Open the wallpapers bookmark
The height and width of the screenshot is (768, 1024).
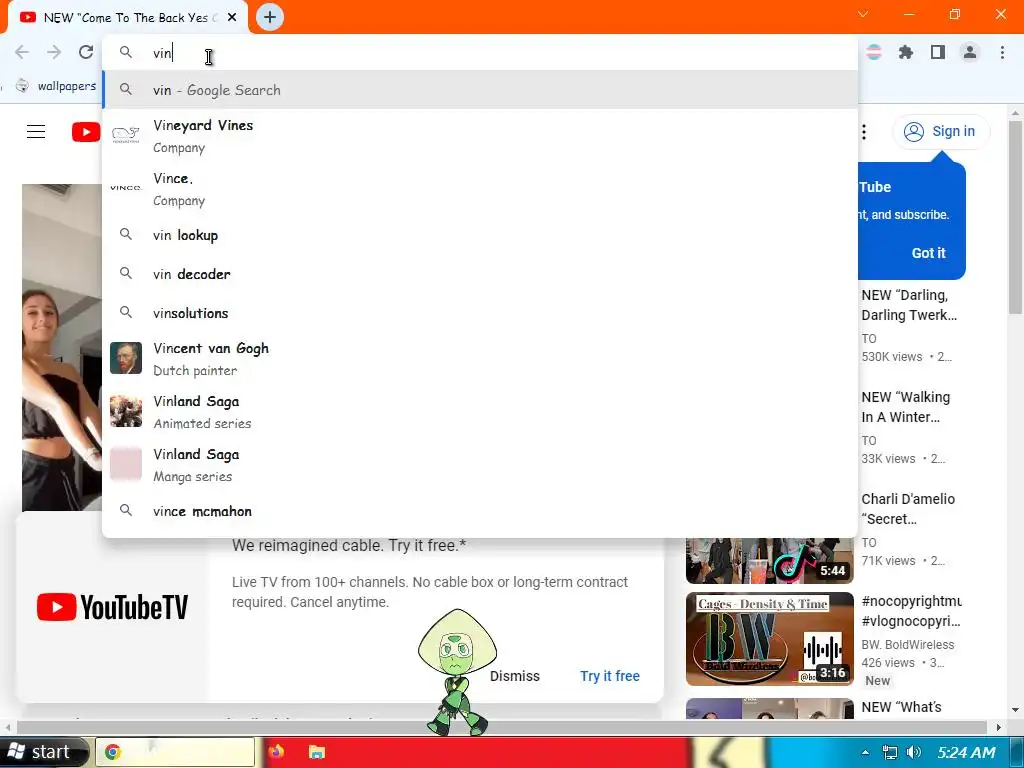(x=57, y=86)
